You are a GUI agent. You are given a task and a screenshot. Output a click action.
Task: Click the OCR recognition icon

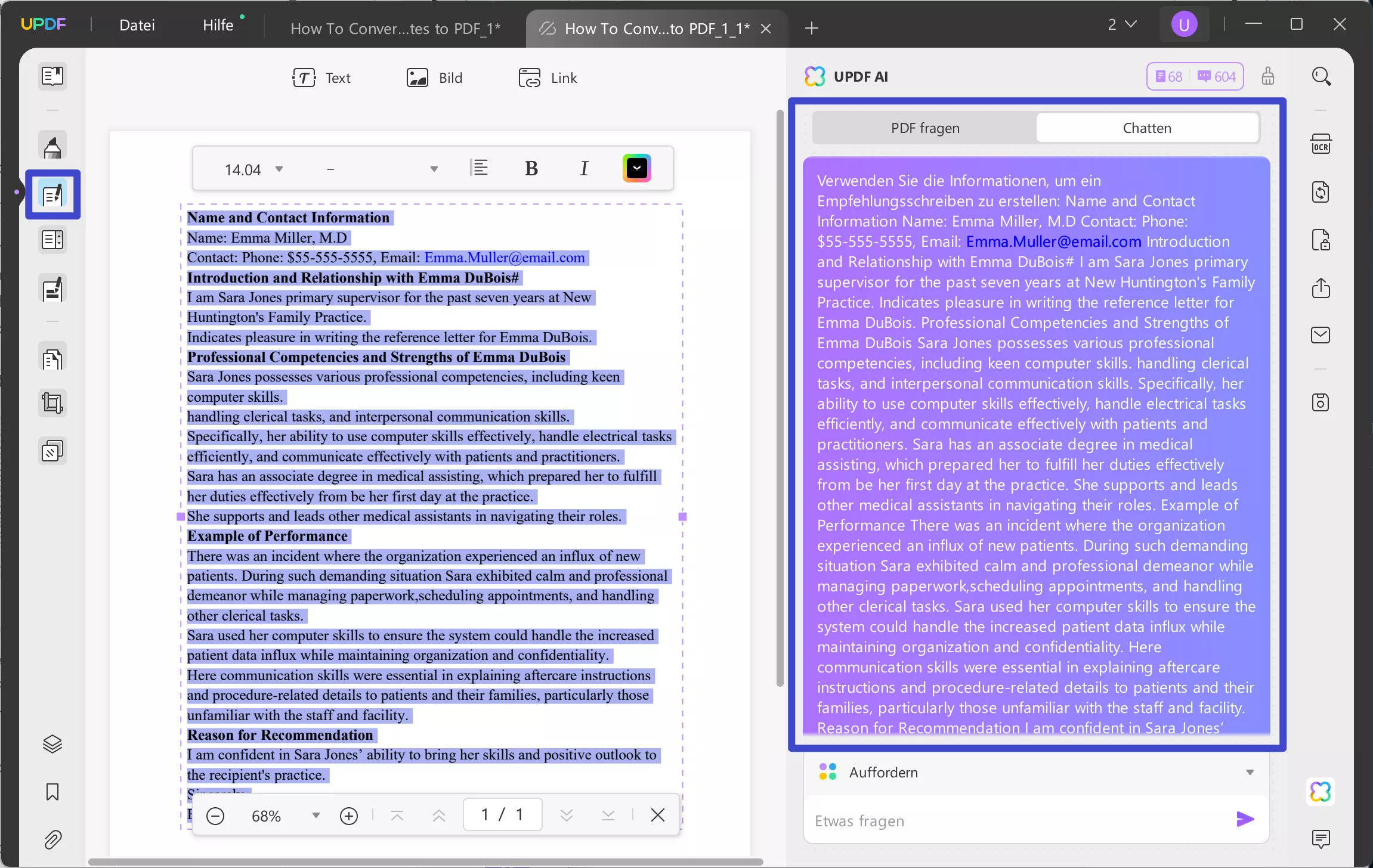[1321, 144]
